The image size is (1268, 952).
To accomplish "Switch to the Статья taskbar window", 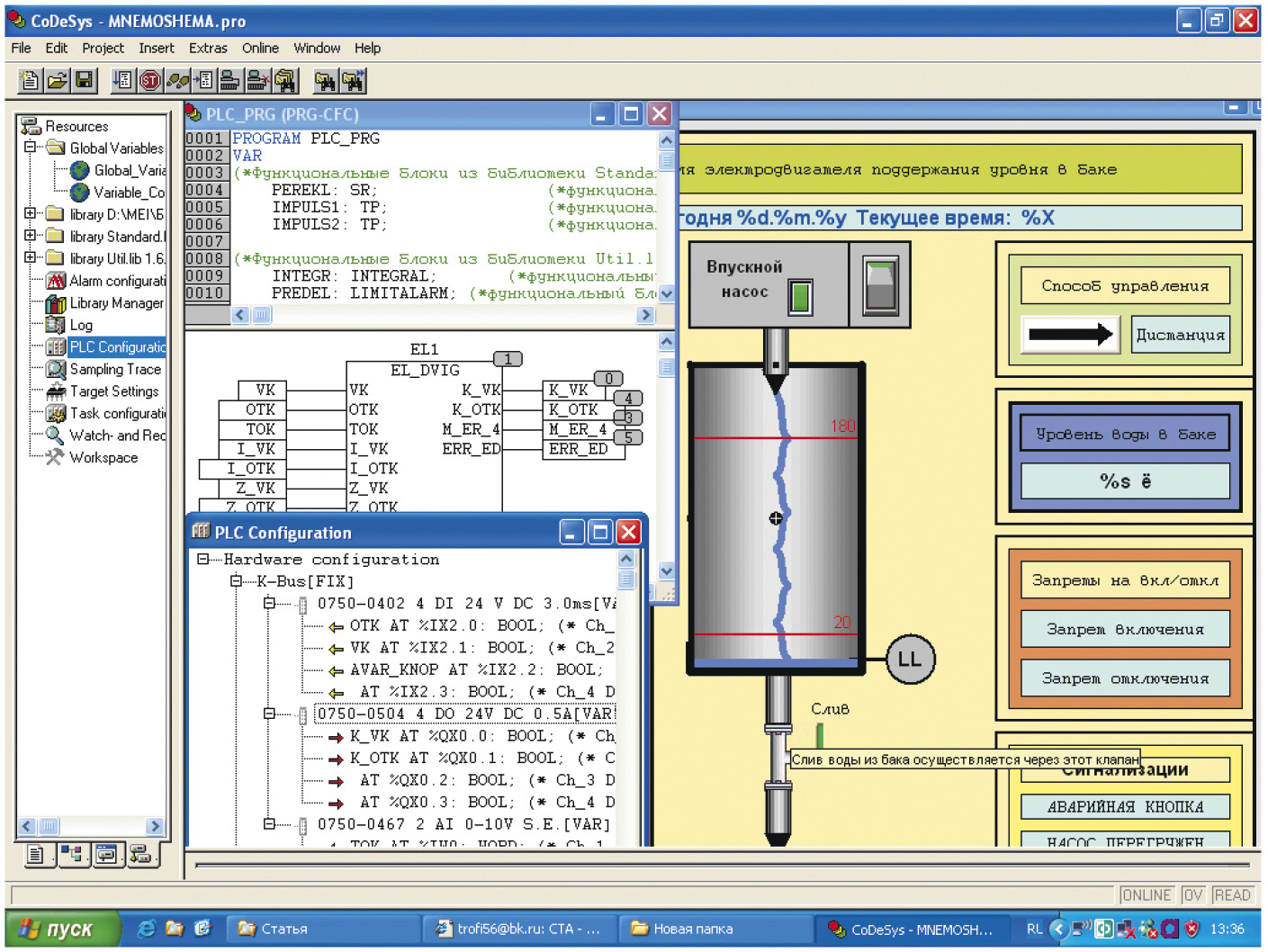I will point(324,929).
